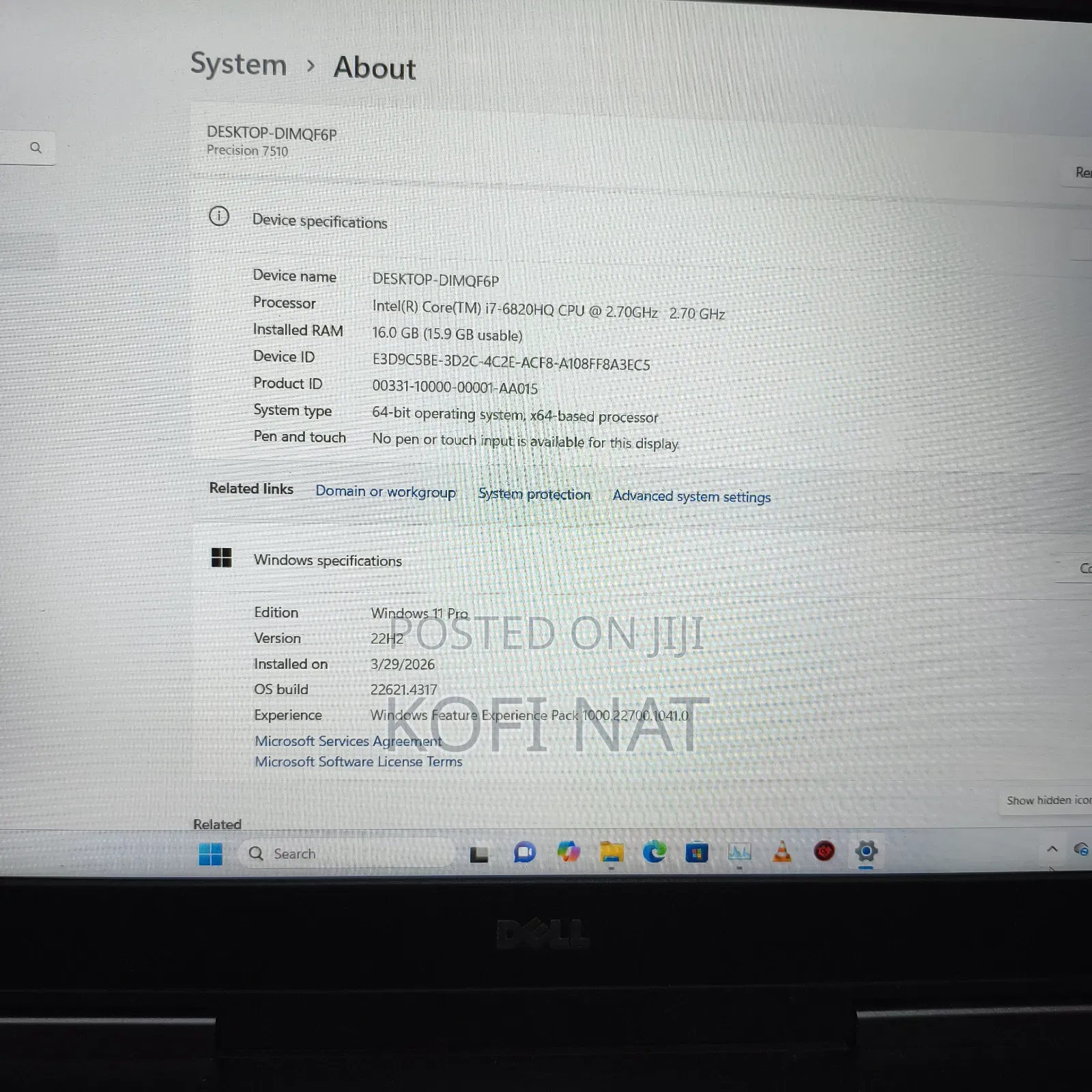The image size is (1092, 1092).
Task: Select the OS build value 22621.4317
Action: pyautogui.click(x=404, y=690)
